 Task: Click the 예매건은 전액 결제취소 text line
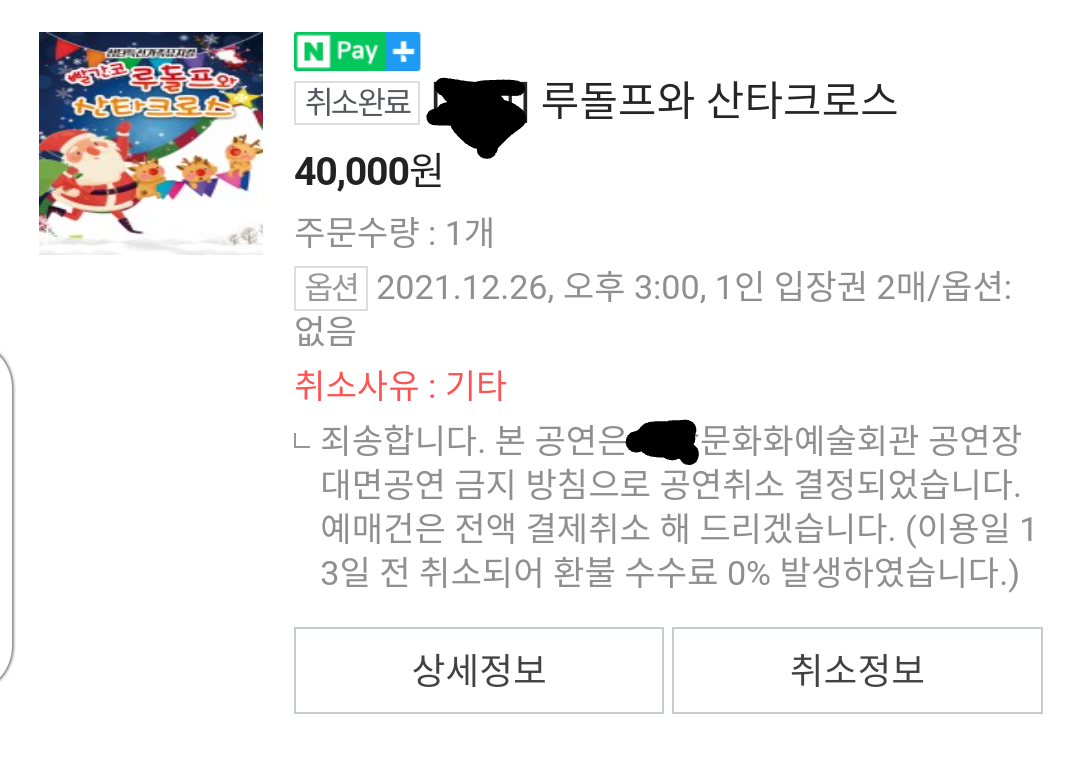coord(678,528)
